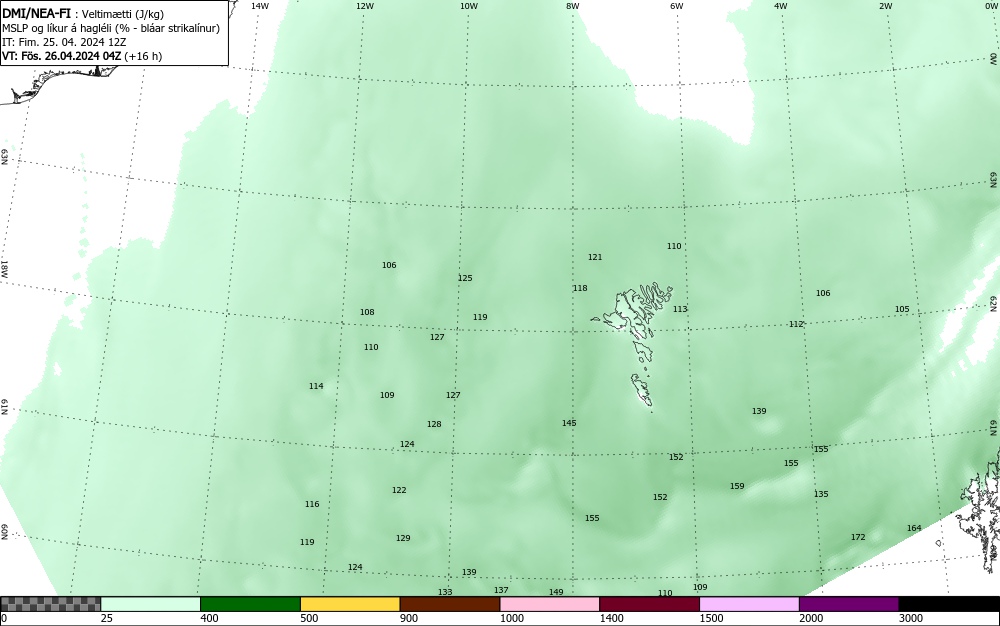The width and height of the screenshot is (1000, 626).
Task: Click the legend tick label 25
Action: [x=108, y=618]
